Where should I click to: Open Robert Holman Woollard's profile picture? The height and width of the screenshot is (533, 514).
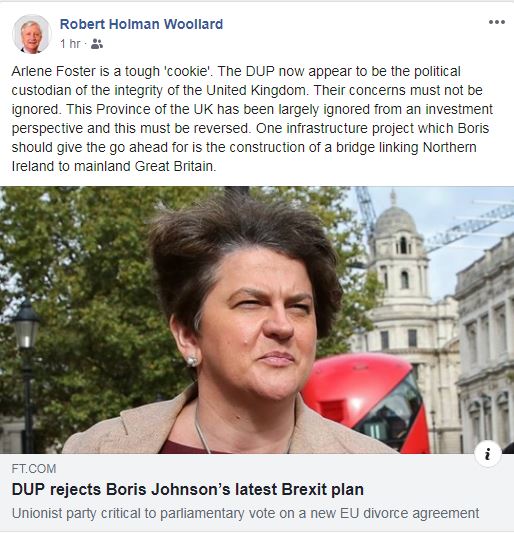tap(31, 34)
